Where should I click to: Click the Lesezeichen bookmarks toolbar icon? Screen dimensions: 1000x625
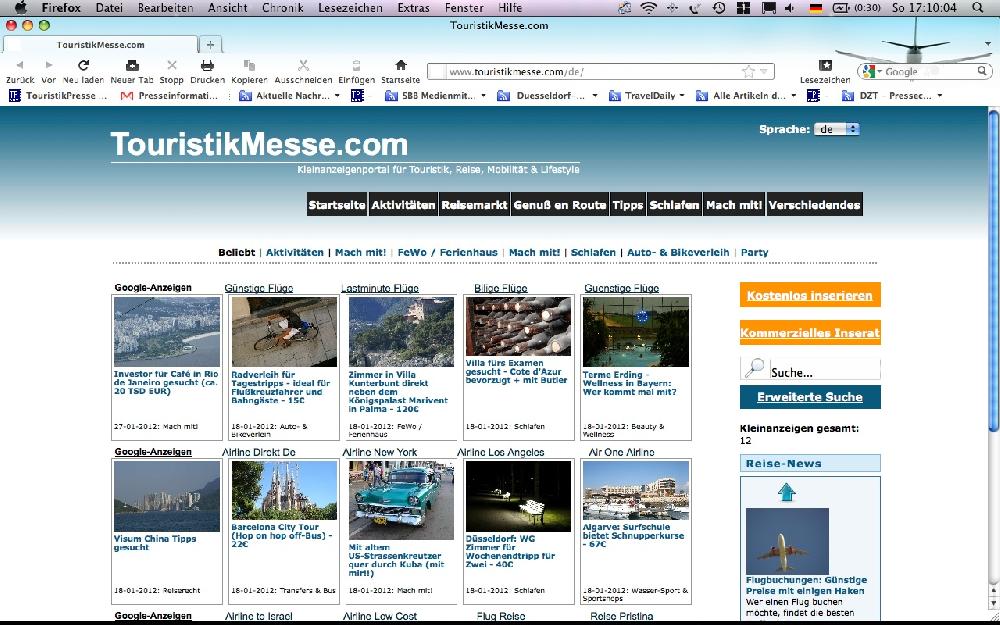[825, 65]
